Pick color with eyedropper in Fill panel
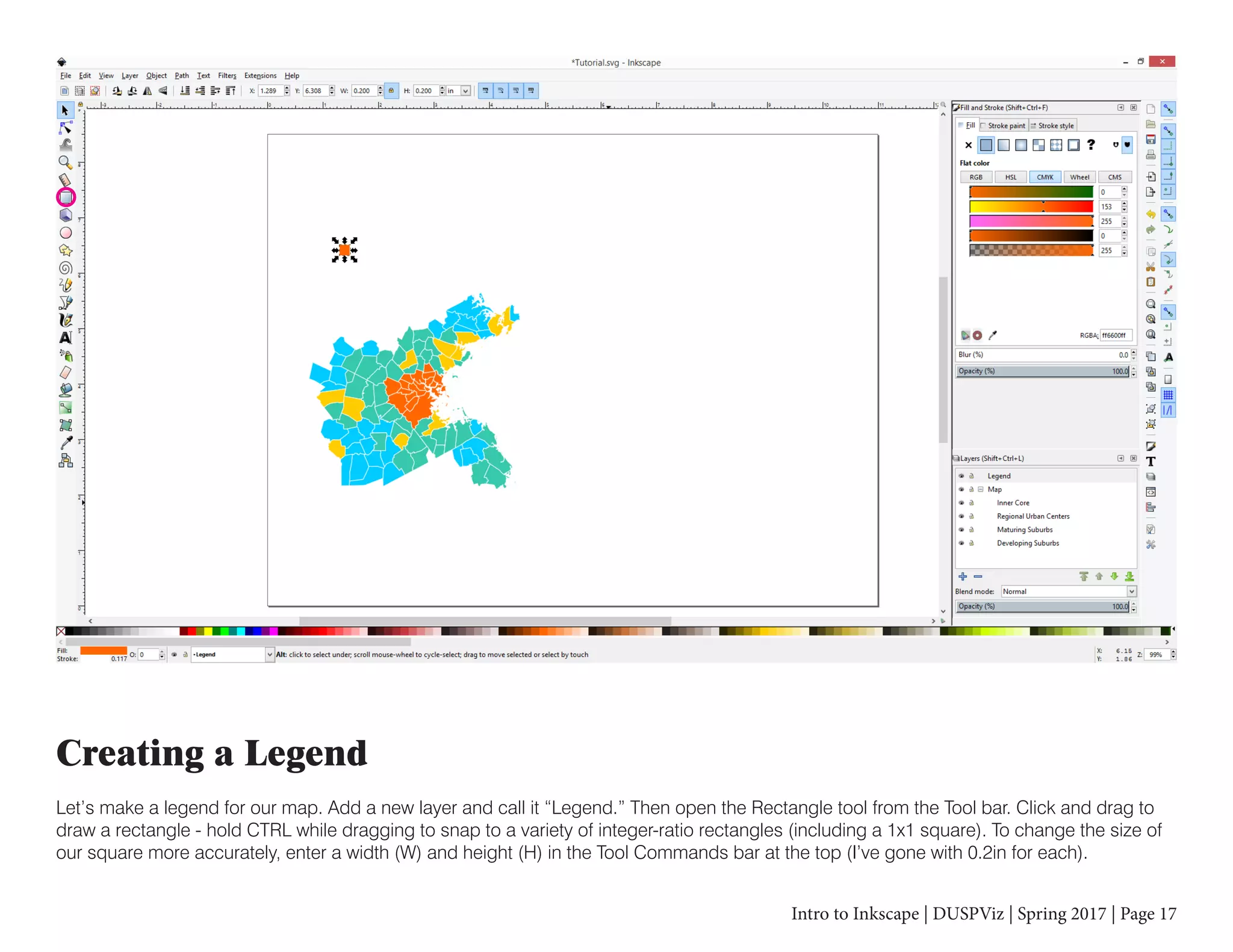The width and height of the screenshot is (1233, 952). point(993,335)
